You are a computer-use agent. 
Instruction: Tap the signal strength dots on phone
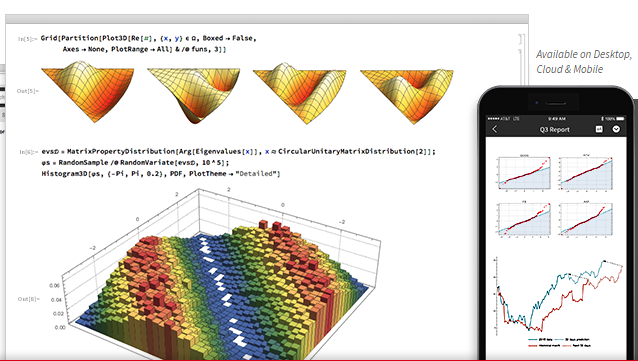[x=494, y=118]
